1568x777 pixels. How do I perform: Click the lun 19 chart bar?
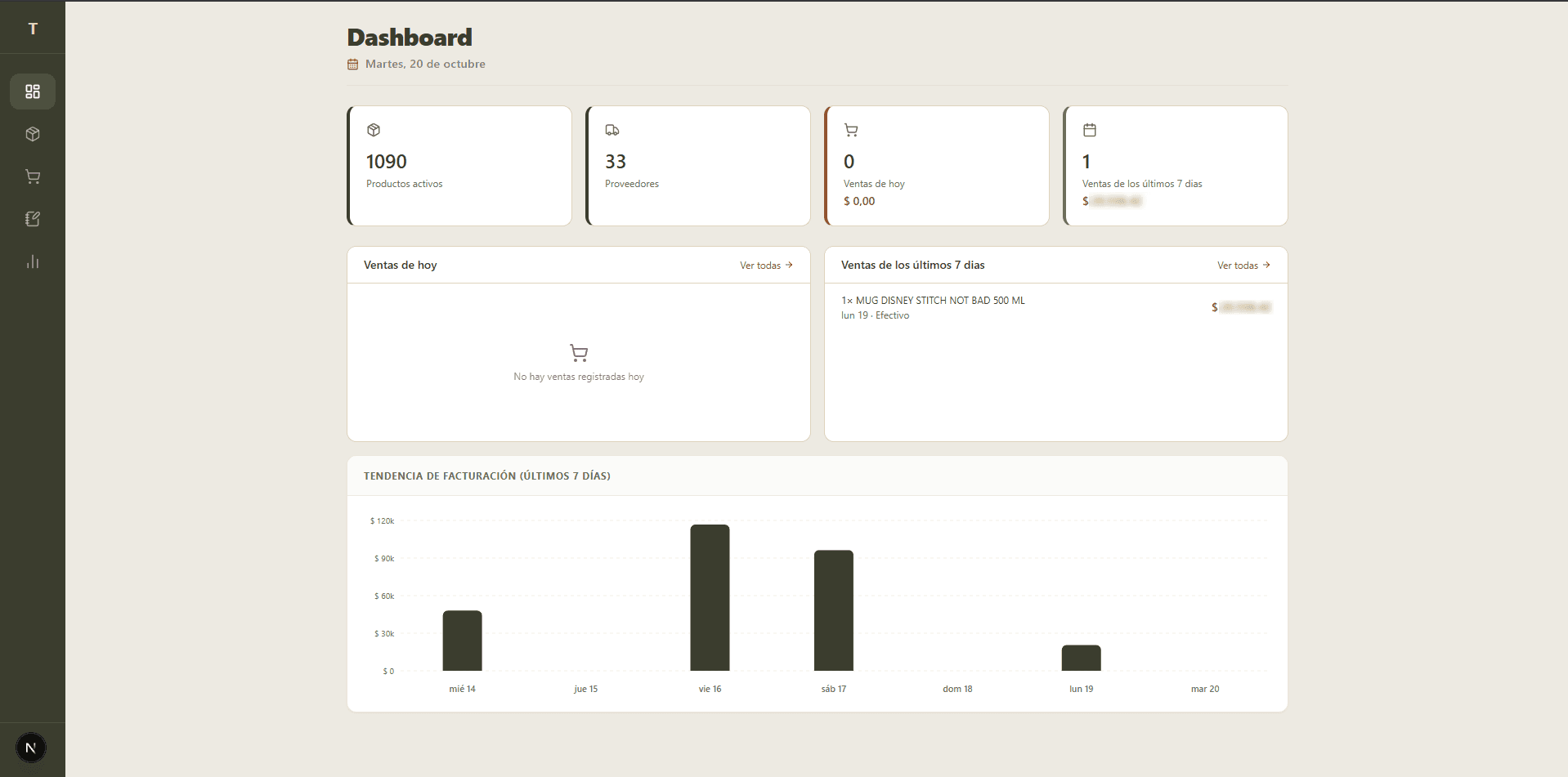pos(1082,659)
